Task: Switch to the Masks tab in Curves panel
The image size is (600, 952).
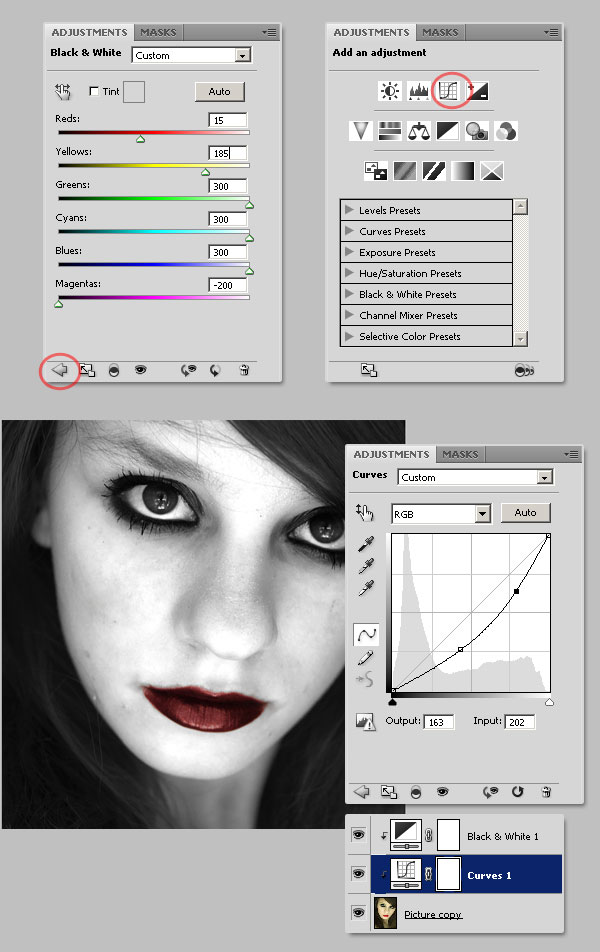Action: click(460, 454)
